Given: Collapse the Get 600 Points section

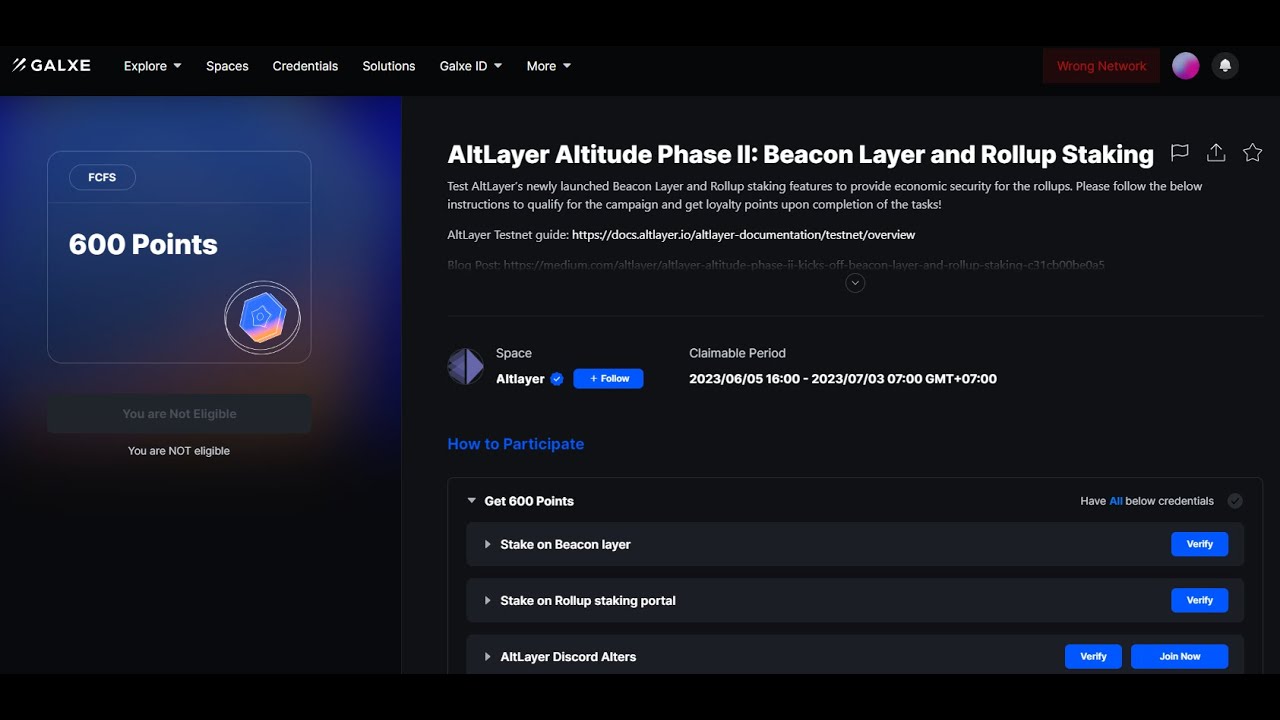Looking at the screenshot, I should point(472,501).
